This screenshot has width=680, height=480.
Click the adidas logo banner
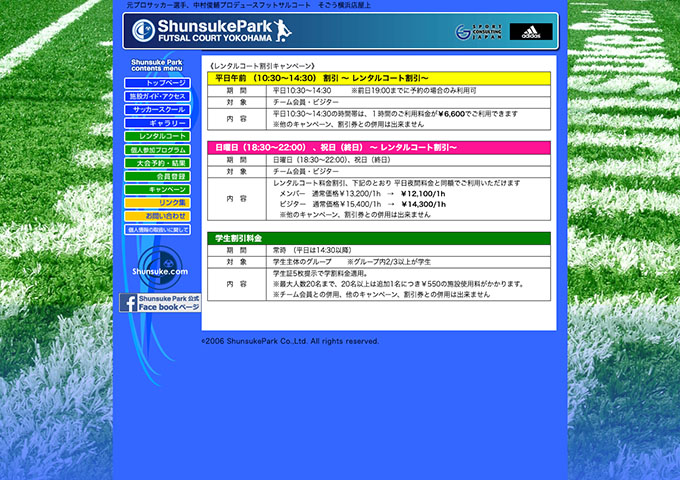tap(531, 32)
